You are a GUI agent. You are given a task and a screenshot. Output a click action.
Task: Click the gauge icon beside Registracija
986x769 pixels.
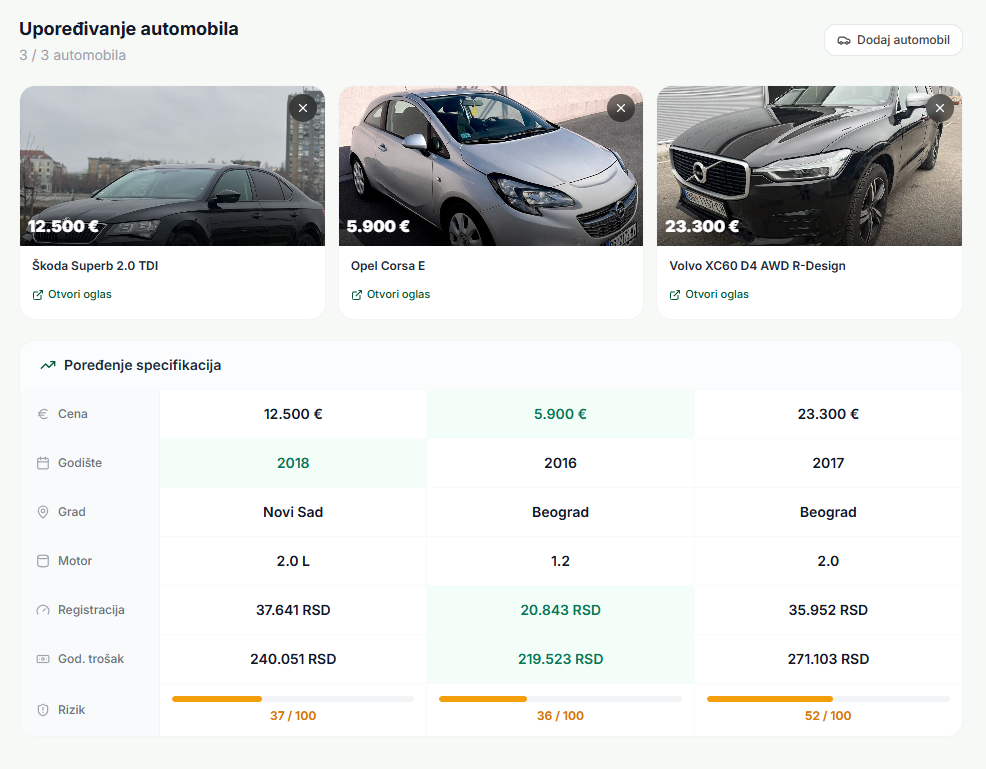point(43,610)
